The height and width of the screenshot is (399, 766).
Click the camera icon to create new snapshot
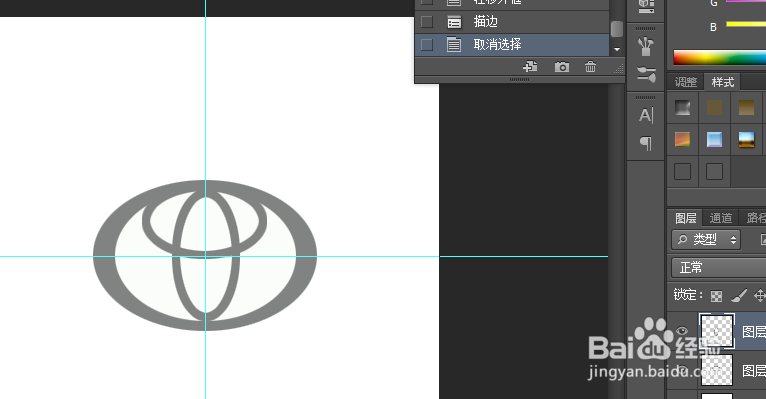[562, 67]
